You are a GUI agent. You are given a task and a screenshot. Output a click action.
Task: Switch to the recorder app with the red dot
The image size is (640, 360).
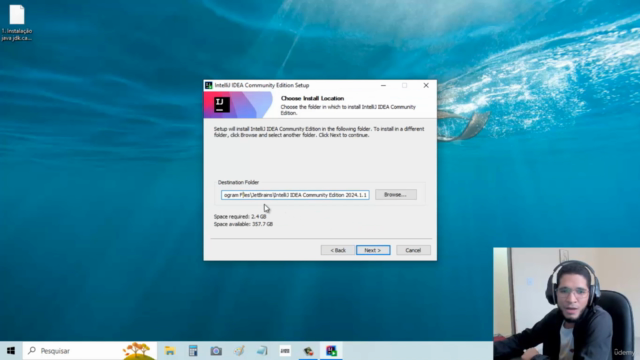tap(308, 351)
